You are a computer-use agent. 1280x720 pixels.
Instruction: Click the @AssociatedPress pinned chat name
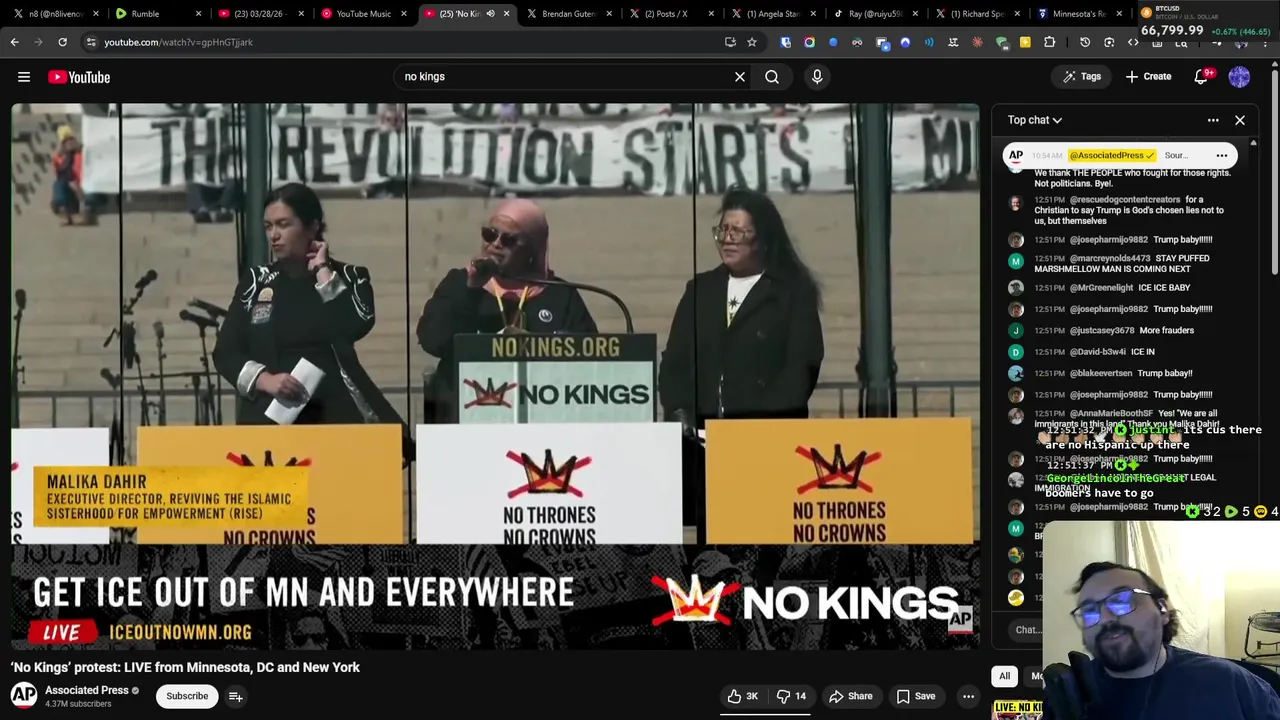point(1112,155)
